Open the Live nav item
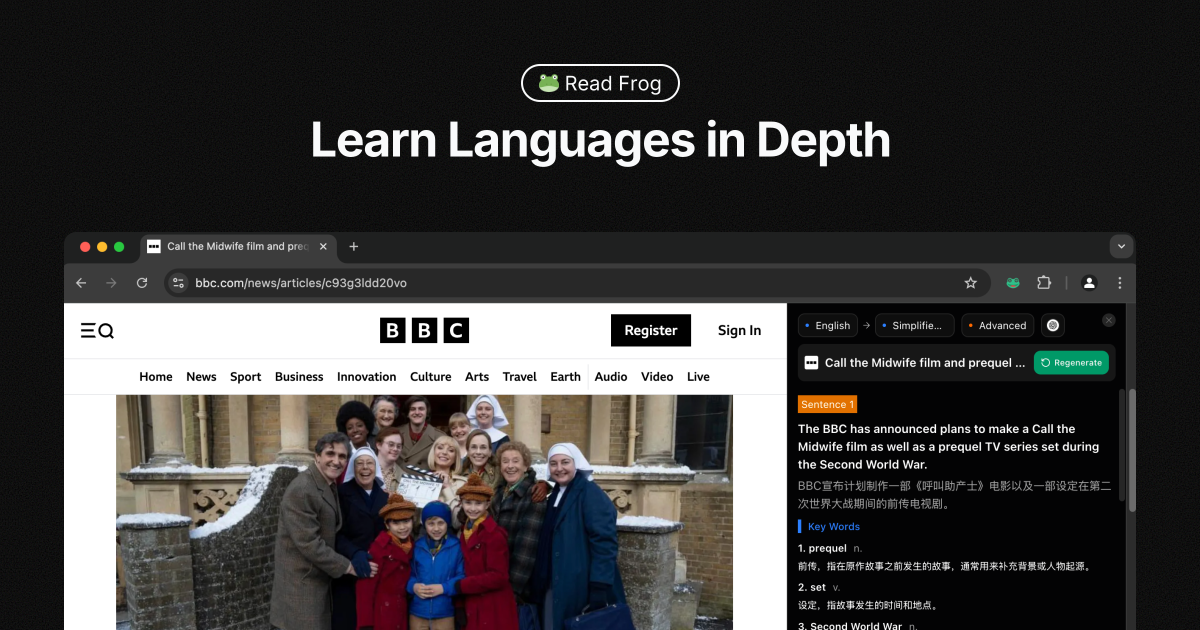1200x630 pixels. (698, 377)
